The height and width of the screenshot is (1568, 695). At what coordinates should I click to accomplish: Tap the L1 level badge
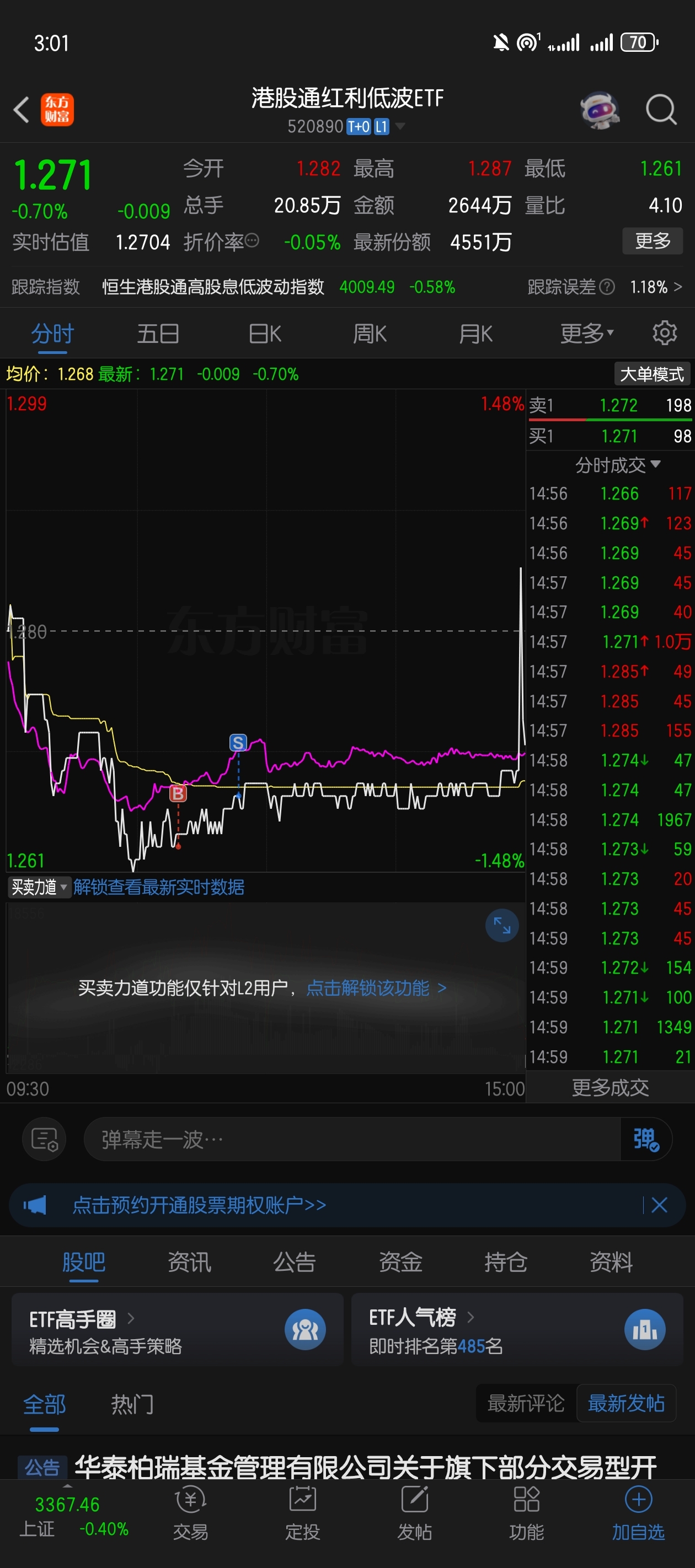coord(381,126)
